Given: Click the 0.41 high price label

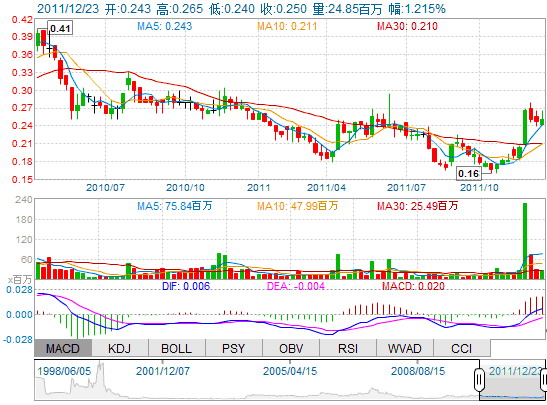Looking at the screenshot, I should 60,28.
